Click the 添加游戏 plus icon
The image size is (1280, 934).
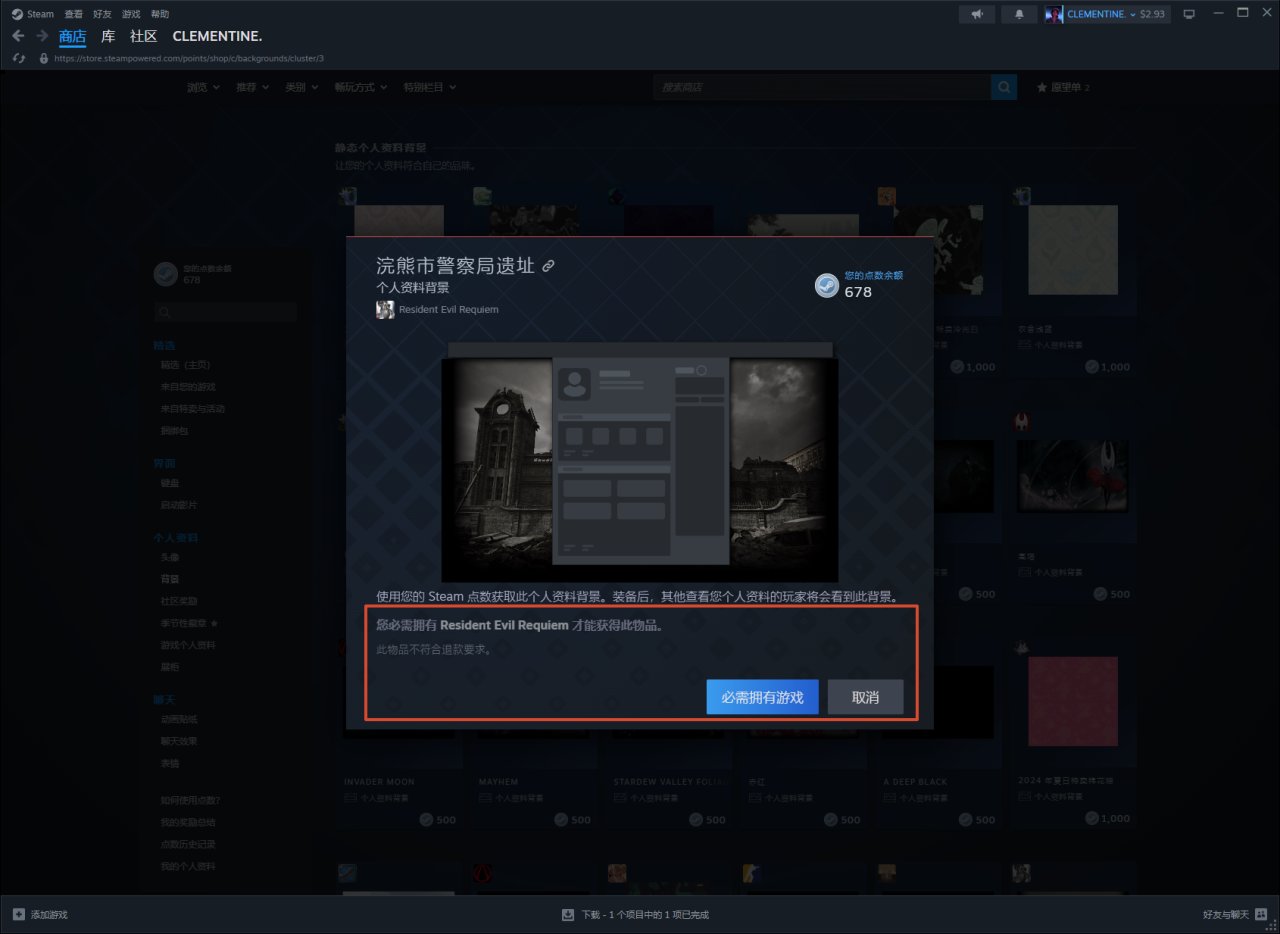pyautogui.click(x=18, y=914)
